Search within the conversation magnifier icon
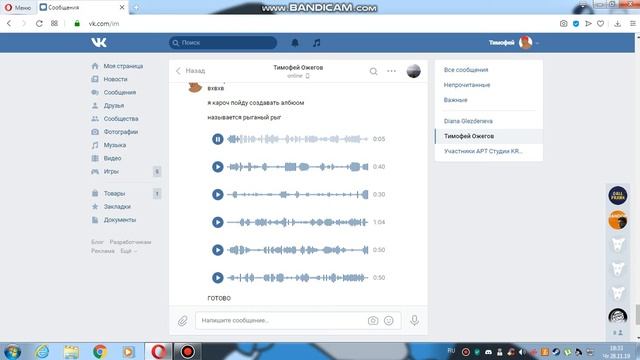 click(x=373, y=71)
